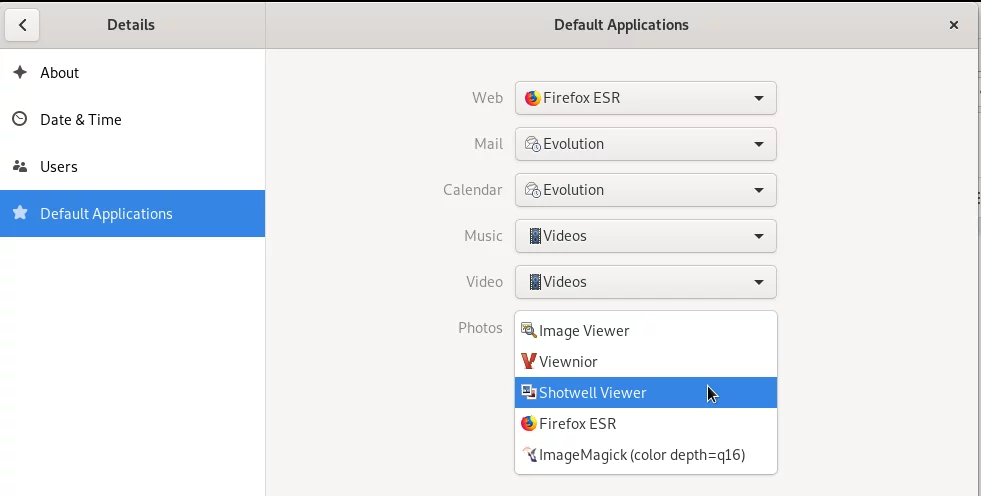Viewport: 981px width, 496px height.
Task: Click the Video field label
Action: (484, 282)
